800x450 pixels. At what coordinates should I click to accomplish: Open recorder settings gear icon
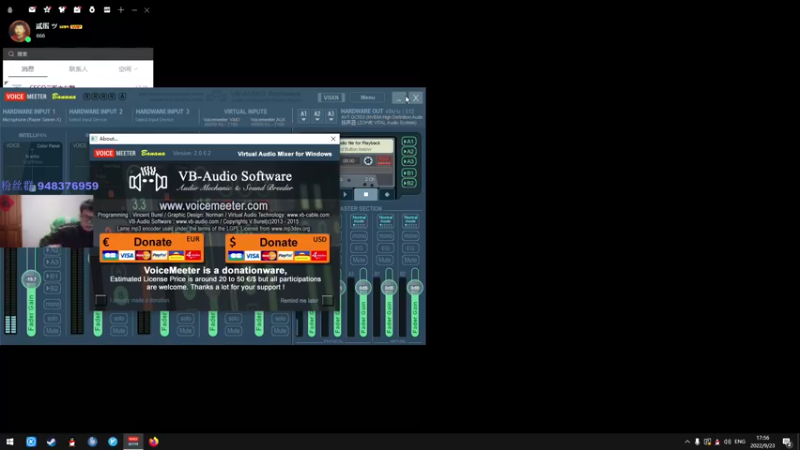tap(368, 161)
